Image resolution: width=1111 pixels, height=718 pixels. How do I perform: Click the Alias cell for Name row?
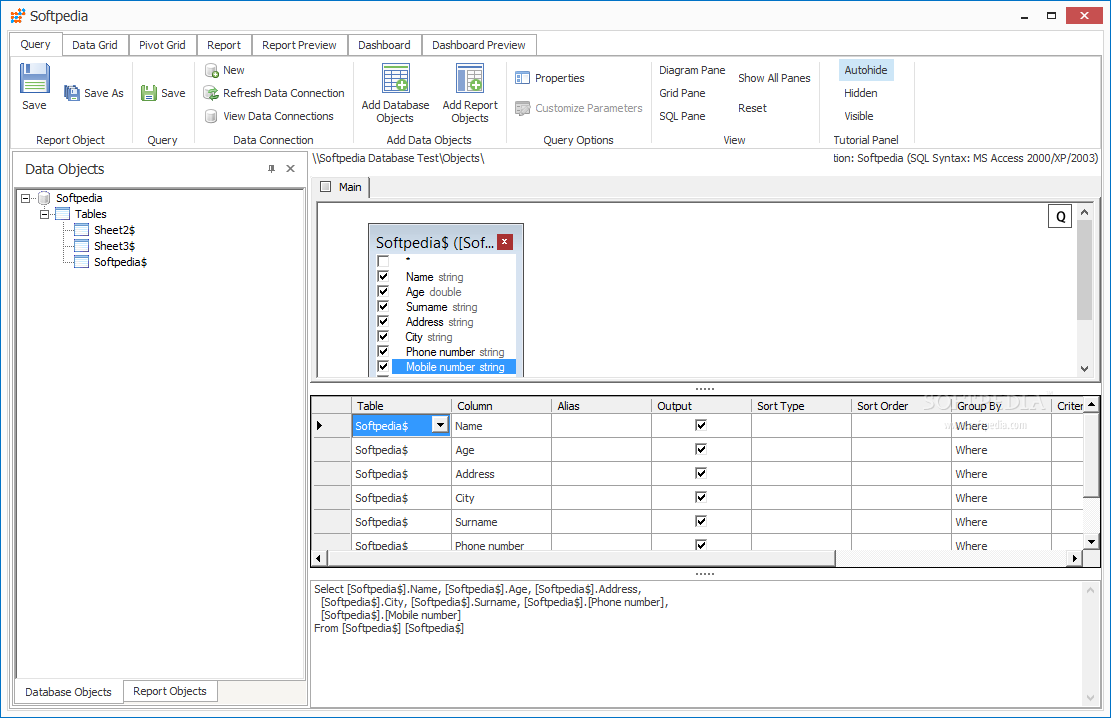click(x=601, y=425)
